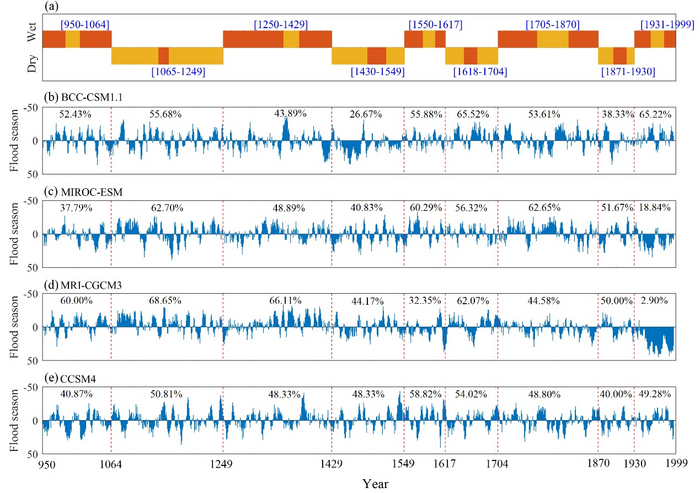Screen dimensions: 700x493
Task: Click the (c) MIROC-ESM panel title
Action: click(83, 192)
